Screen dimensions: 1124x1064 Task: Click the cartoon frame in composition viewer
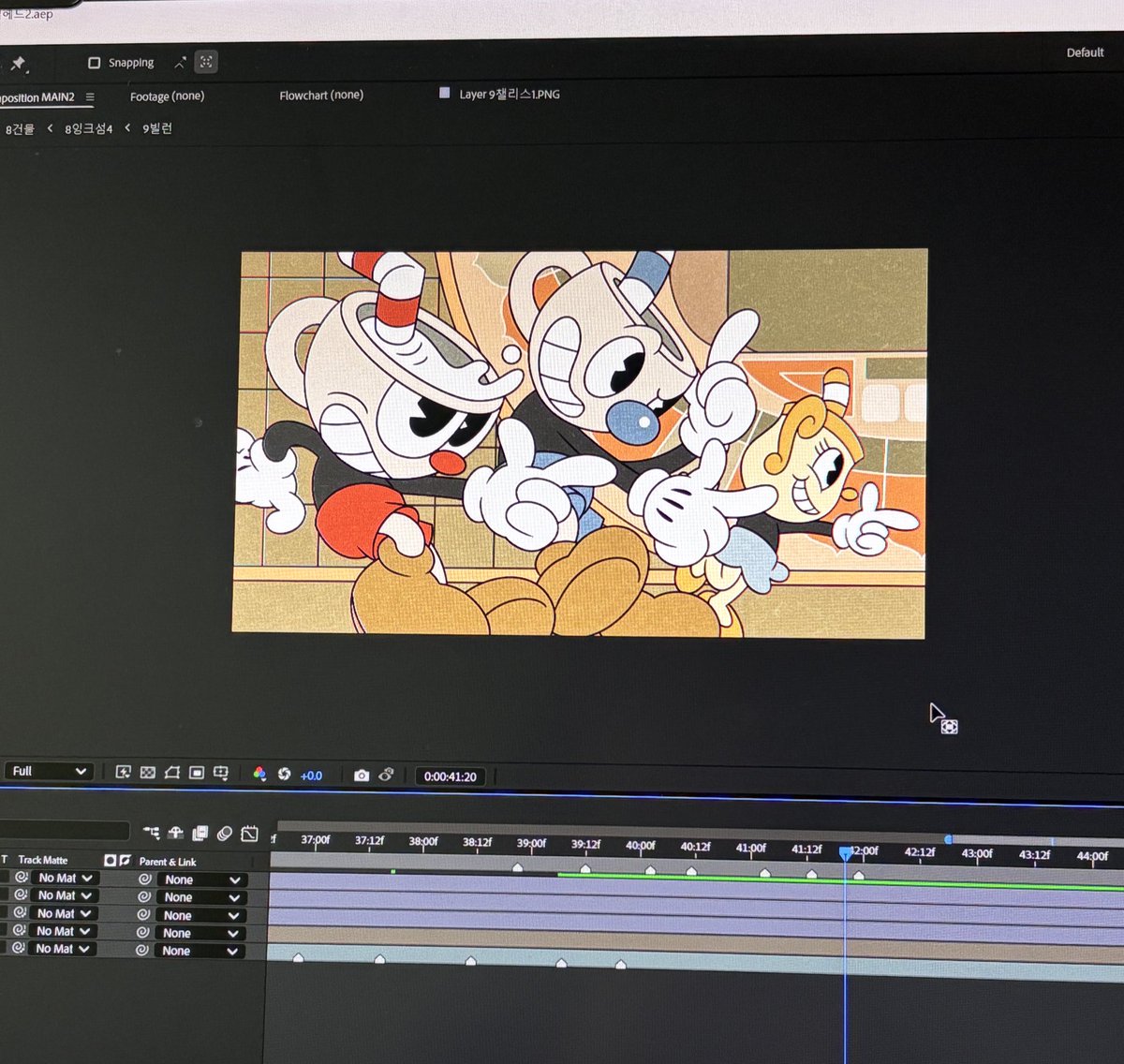pos(580,443)
